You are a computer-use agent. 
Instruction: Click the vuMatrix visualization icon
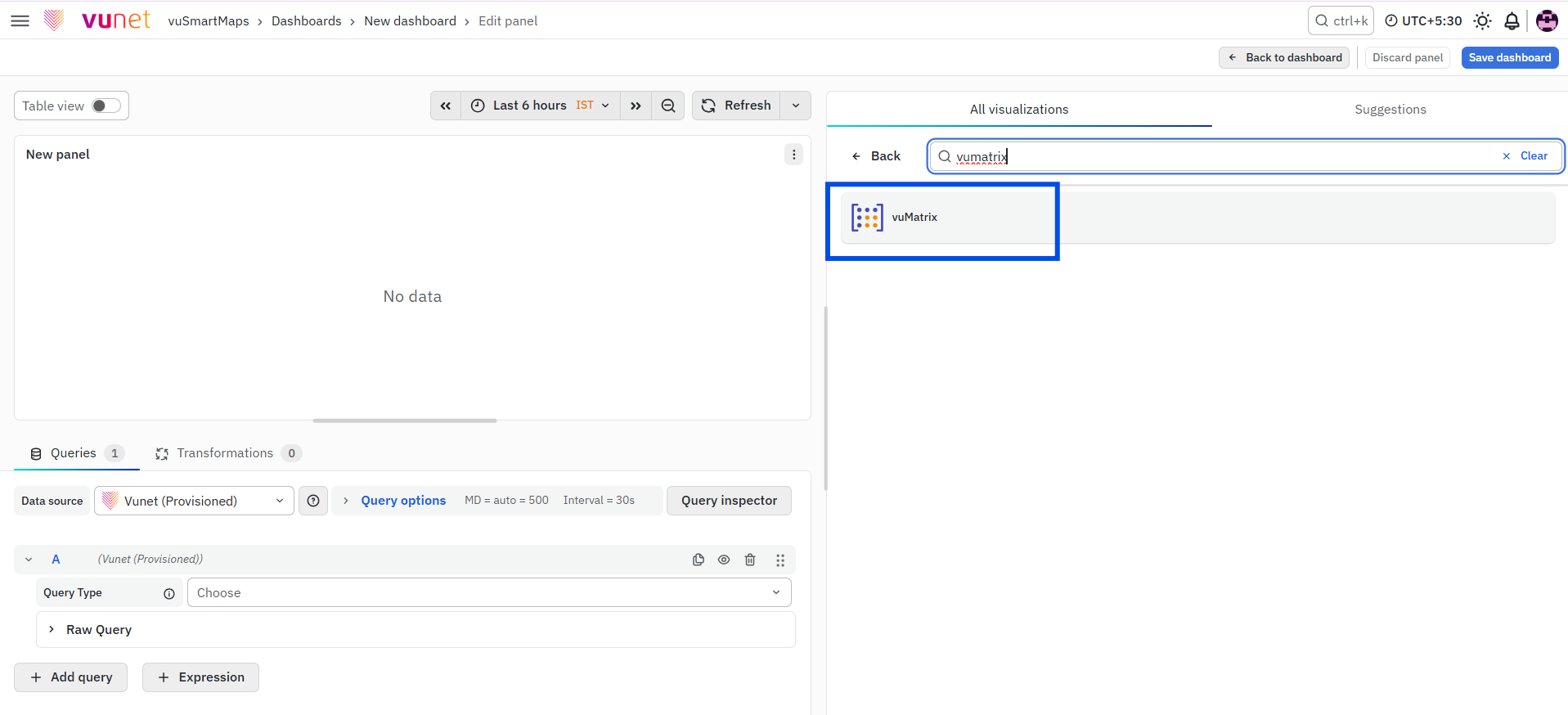(x=867, y=218)
